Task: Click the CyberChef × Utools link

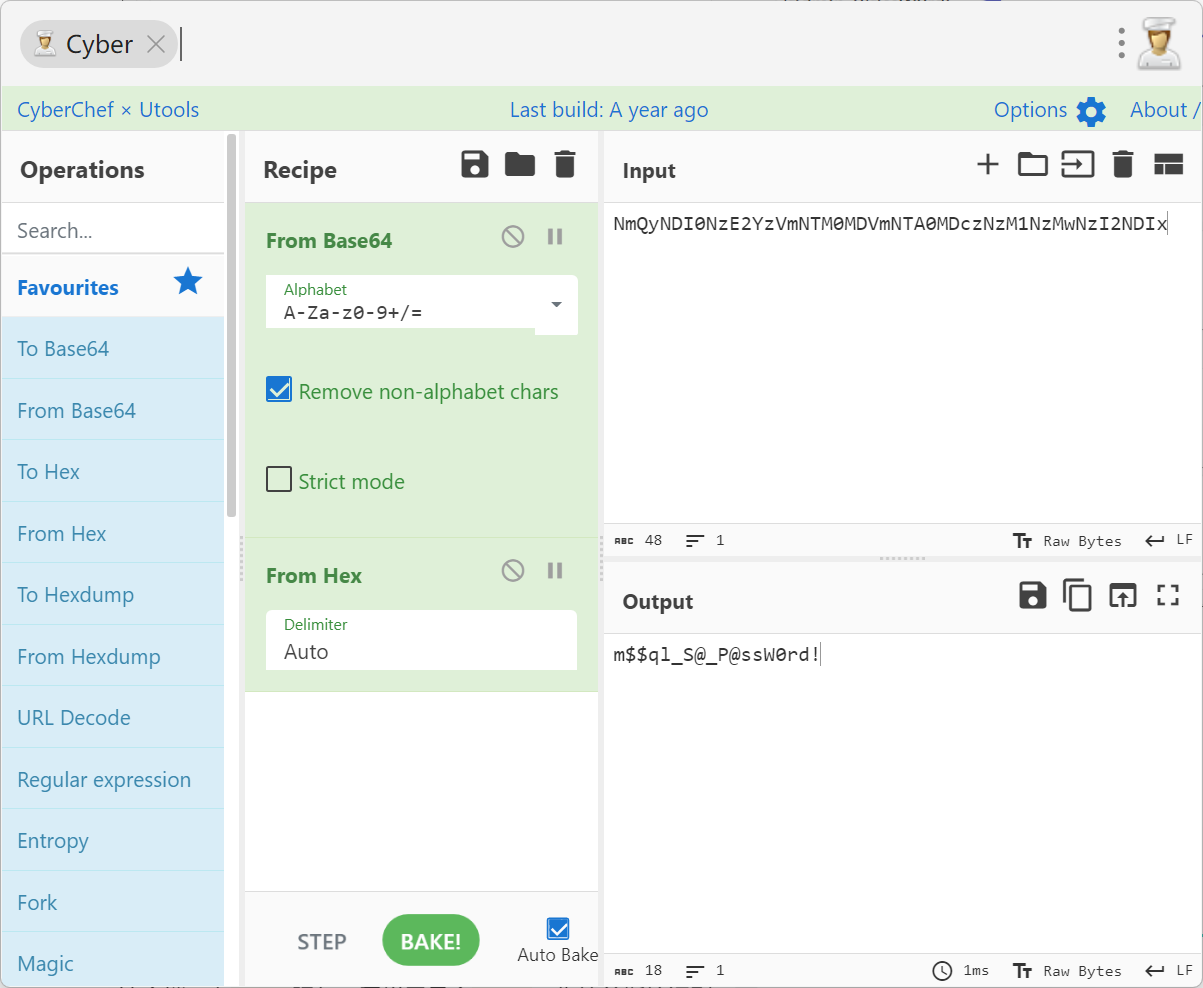Action: click(x=108, y=110)
